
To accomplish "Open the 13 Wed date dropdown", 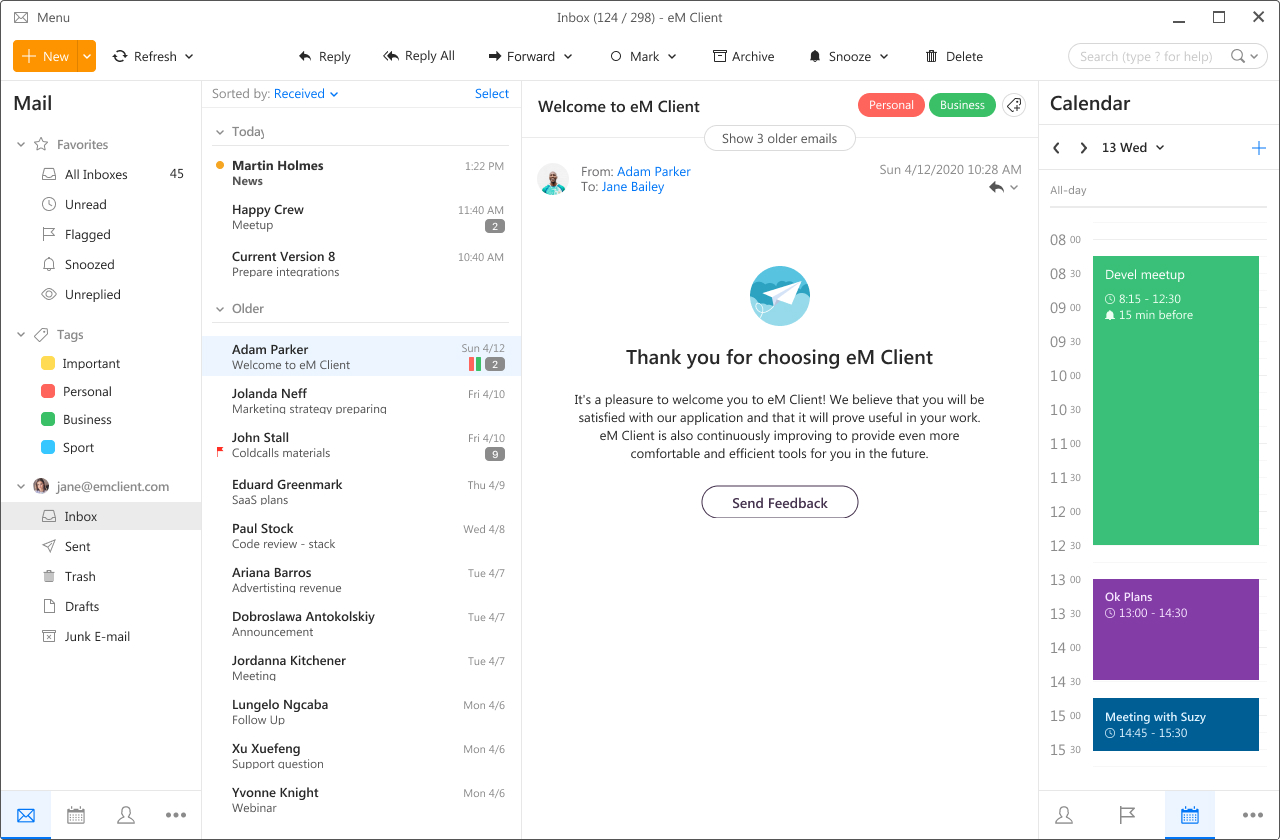I will pyautogui.click(x=1133, y=148).
